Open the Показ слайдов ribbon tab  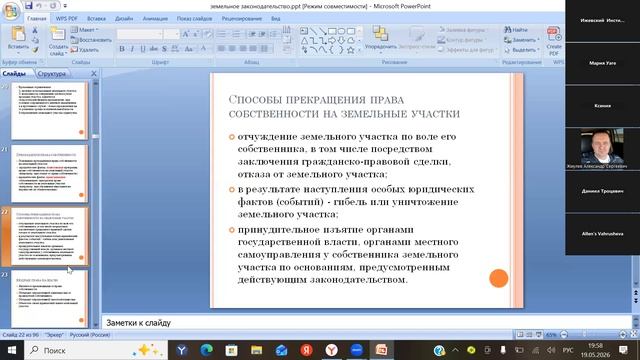194,18
